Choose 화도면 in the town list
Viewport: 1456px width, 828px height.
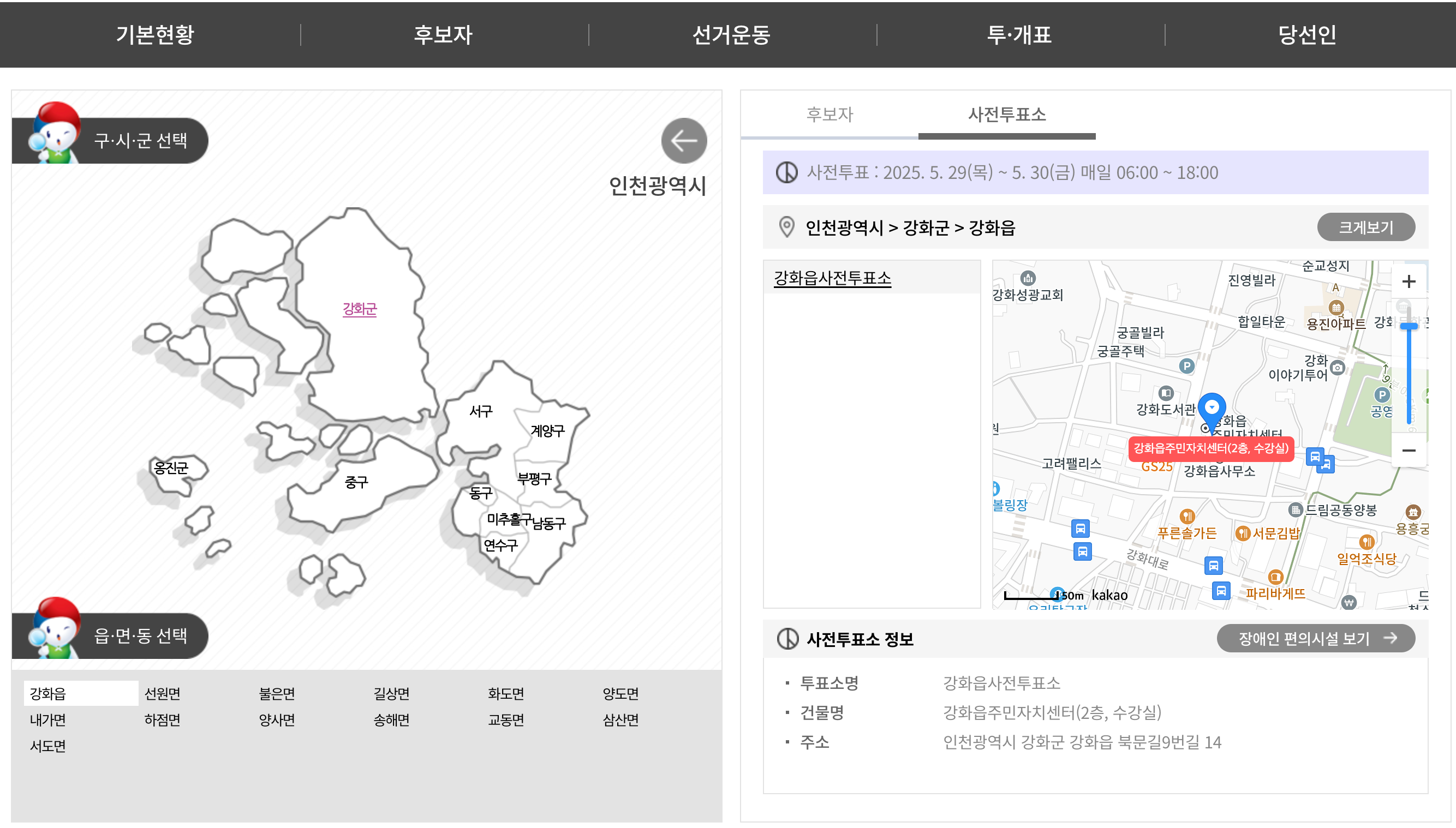(x=506, y=693)
